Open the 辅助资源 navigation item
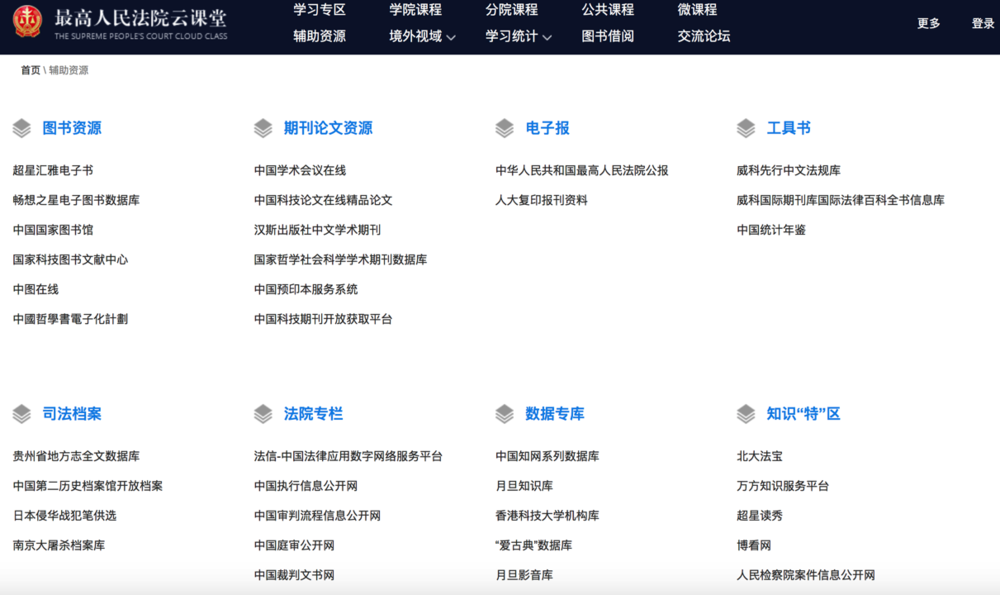This screenshot has width=1000, height=595. [x=320, y=36]
